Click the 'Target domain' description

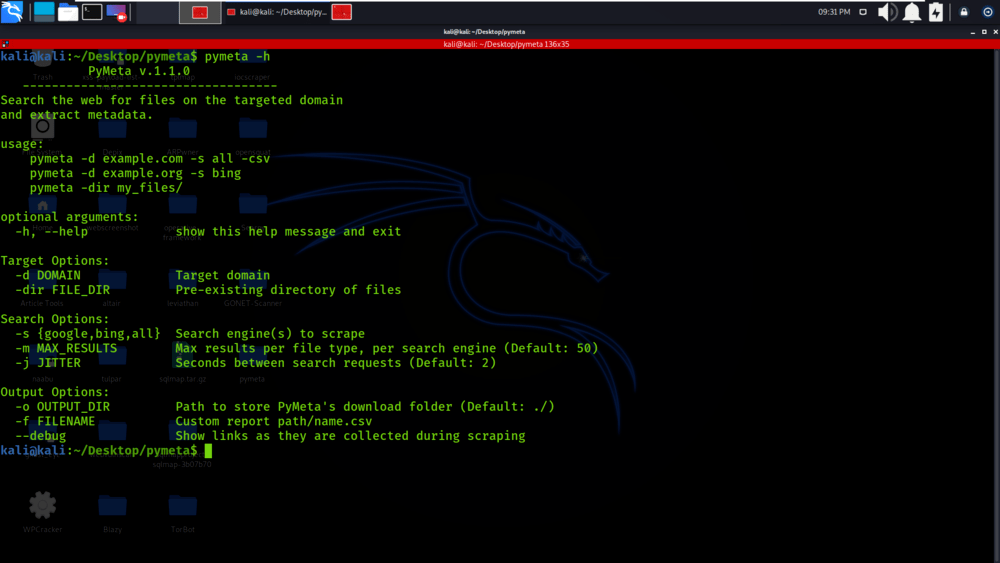point(223,275)
